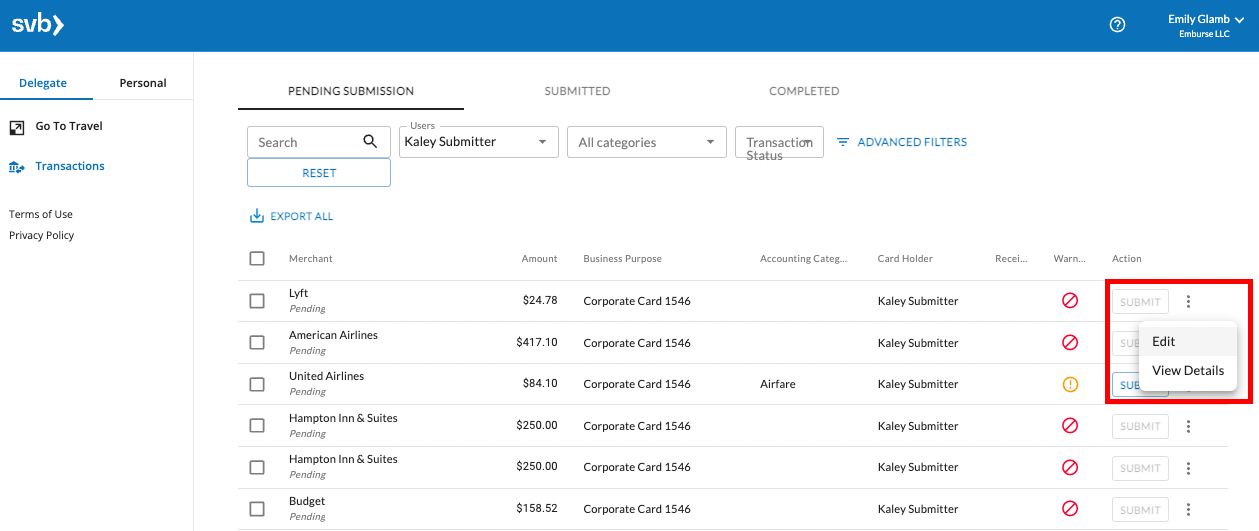
Task: Switch to the Pending Submission tab
Action: tap(351, 91)
